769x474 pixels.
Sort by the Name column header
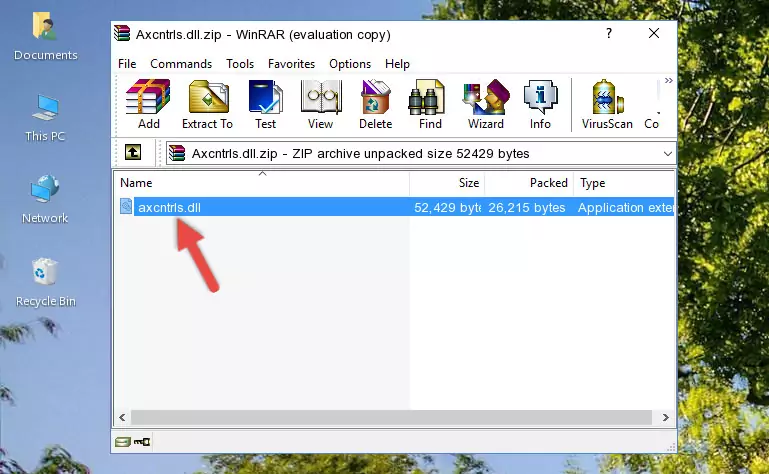point(262,183)
